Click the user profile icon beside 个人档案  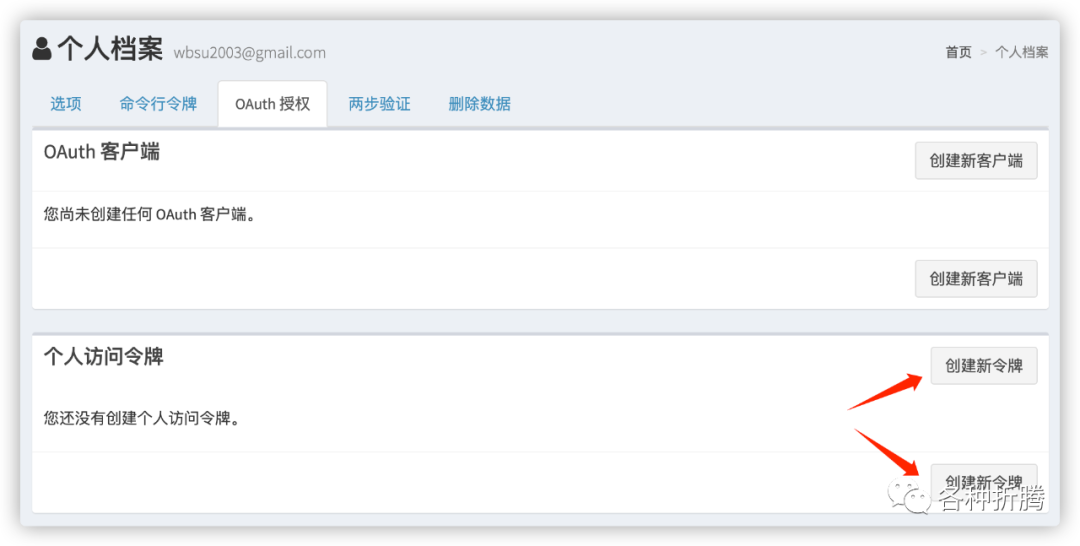[41, 50]
